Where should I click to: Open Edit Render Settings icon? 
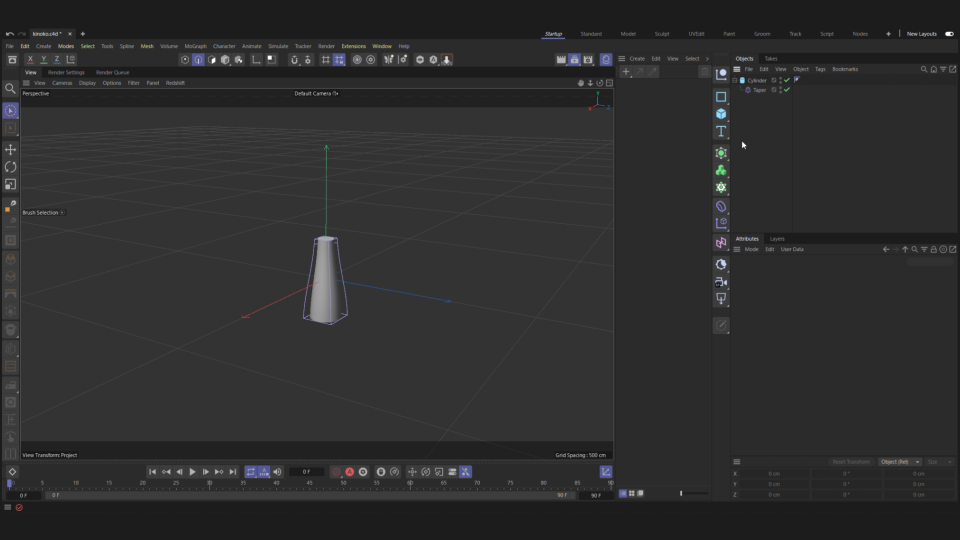tap(588, 59)
